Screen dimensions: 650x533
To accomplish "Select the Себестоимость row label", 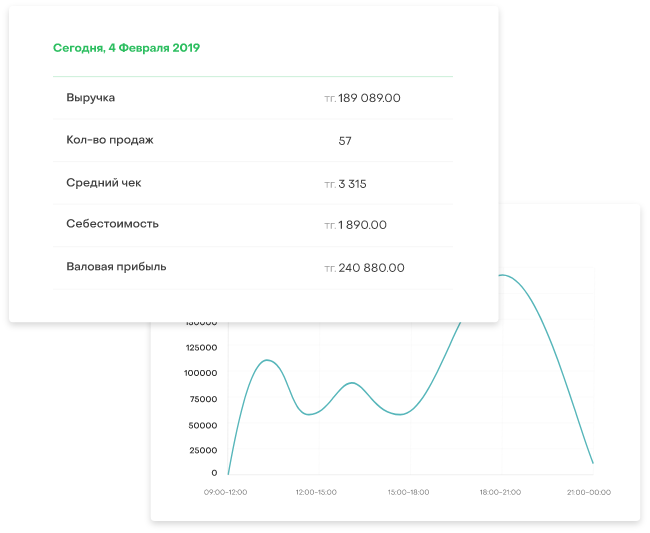I will 112,225.
